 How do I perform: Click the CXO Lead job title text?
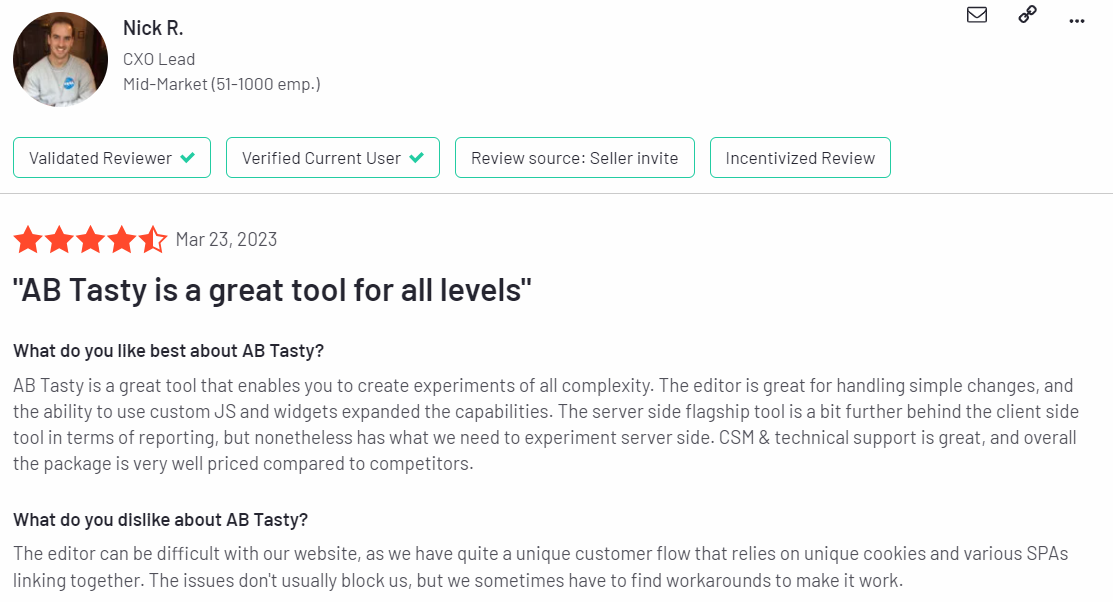tap(159, 60)
